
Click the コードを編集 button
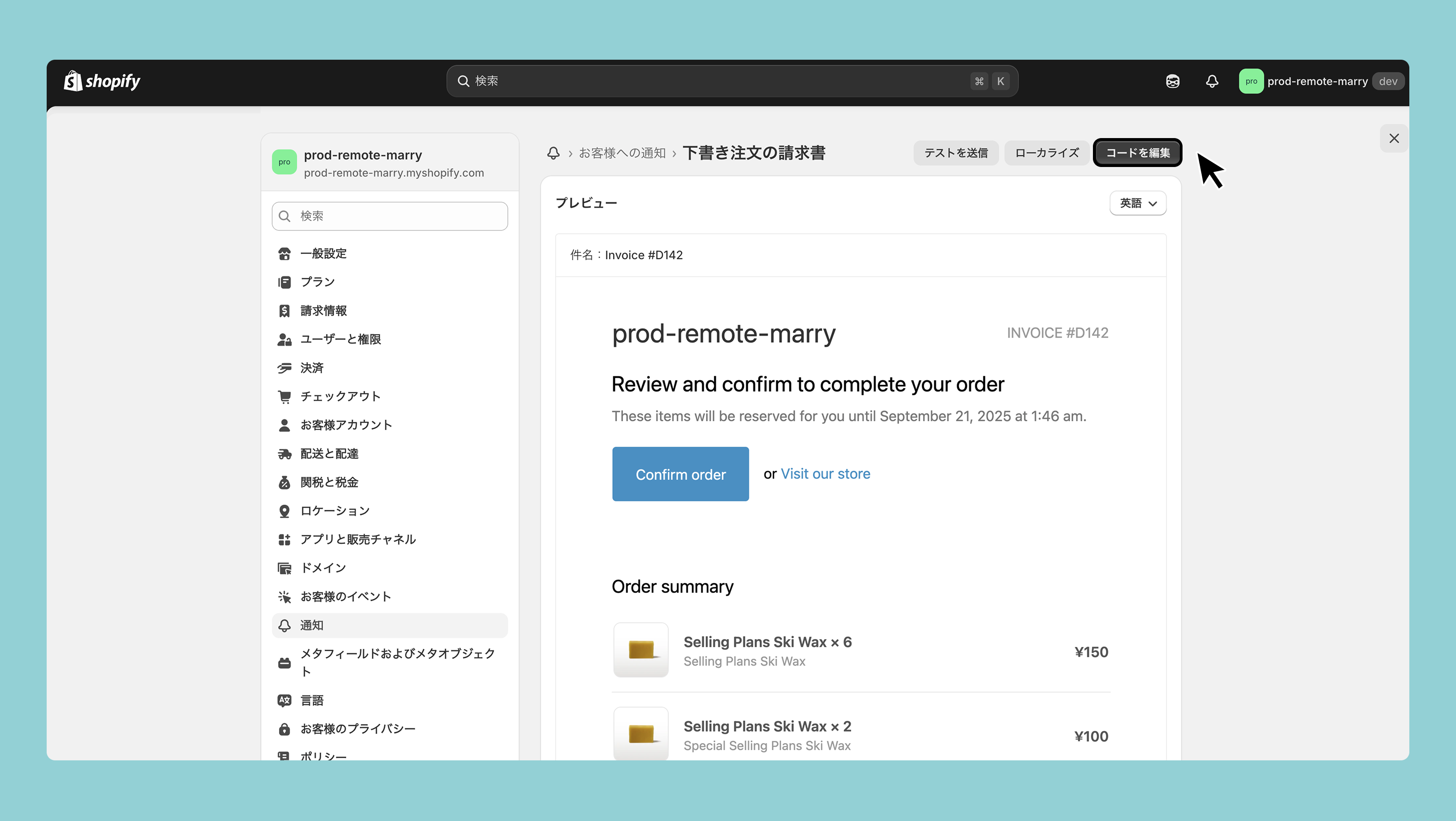pos(1137,153)
